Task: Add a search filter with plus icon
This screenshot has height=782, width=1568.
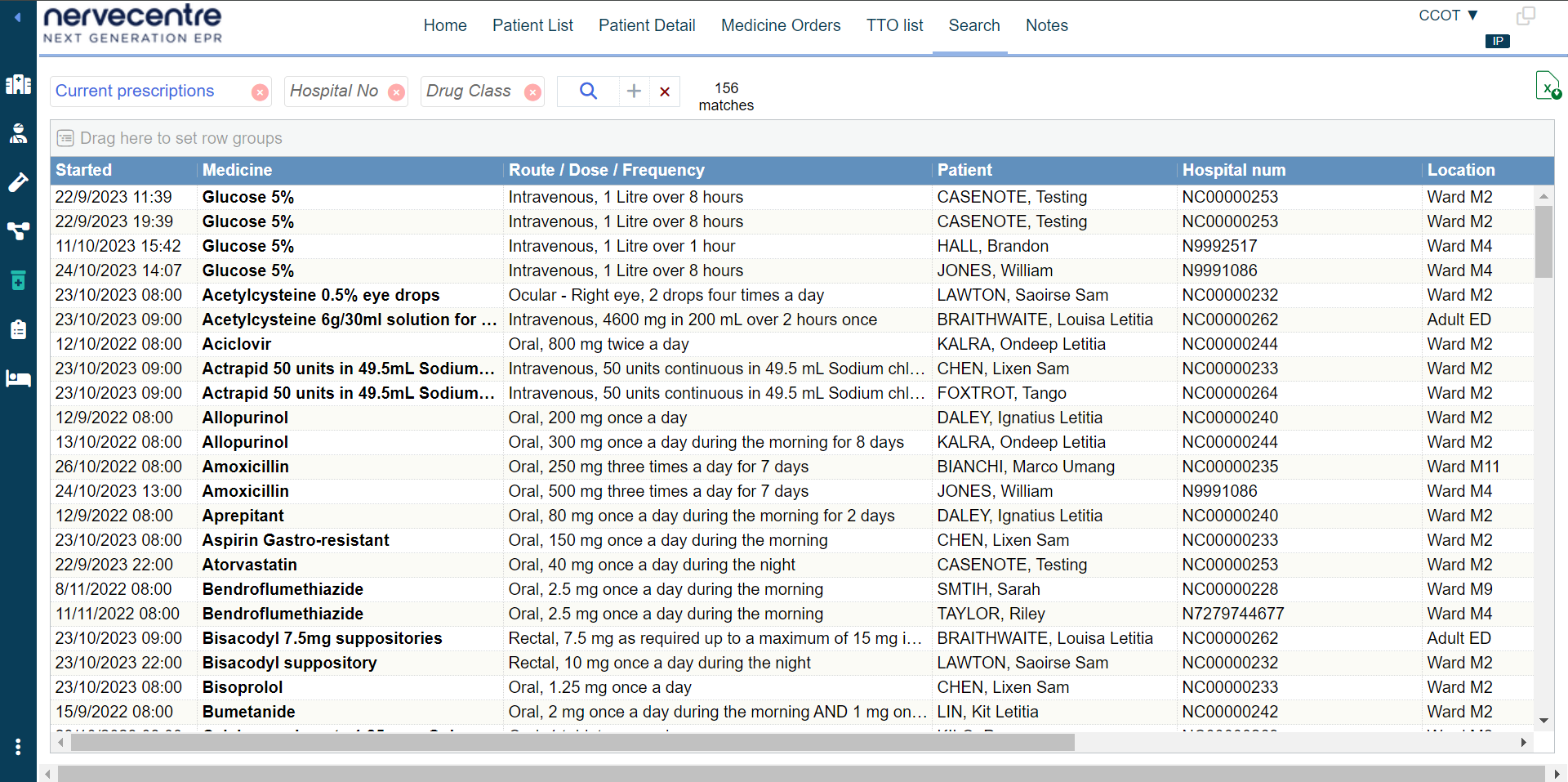Action: (x=634, y=91)
